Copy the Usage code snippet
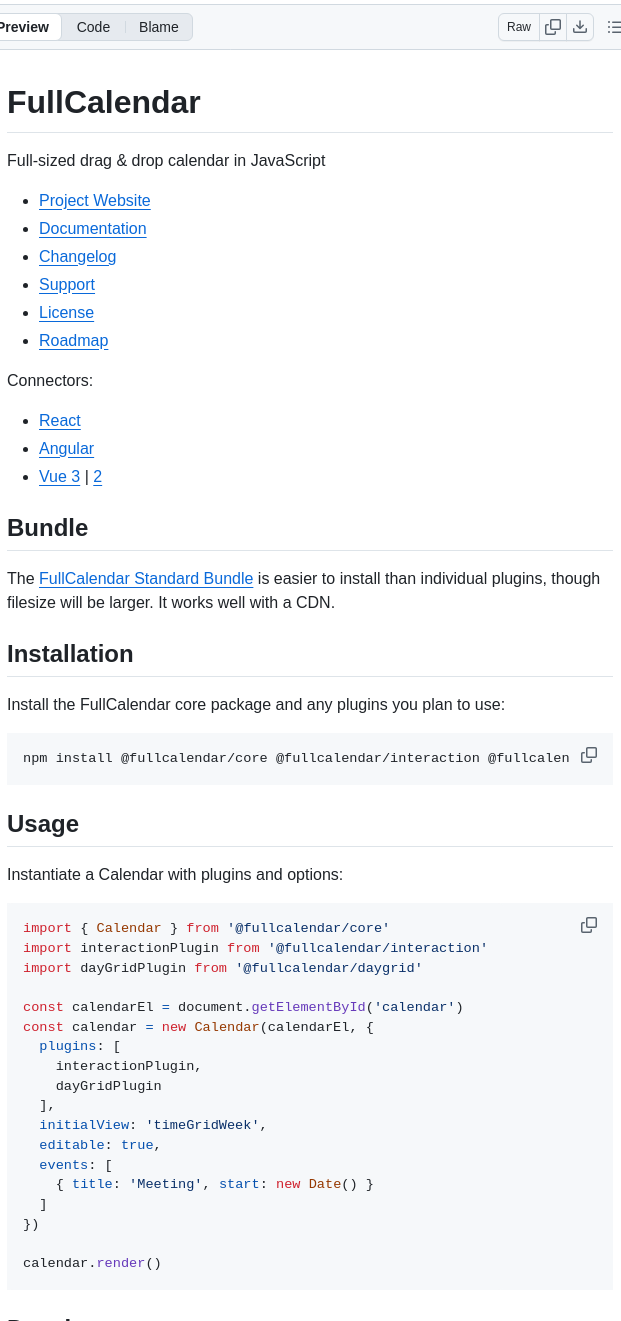 pos(589,925)
